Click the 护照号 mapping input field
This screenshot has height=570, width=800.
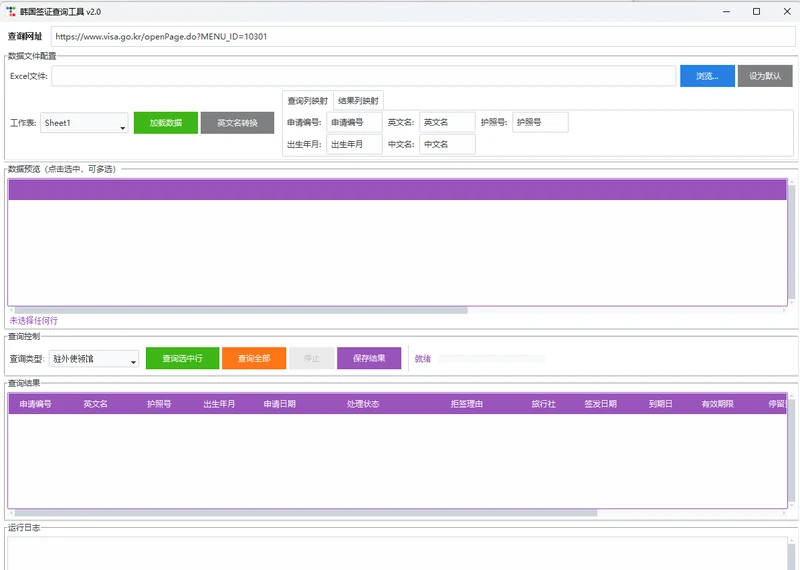click(x=540, y=122)
